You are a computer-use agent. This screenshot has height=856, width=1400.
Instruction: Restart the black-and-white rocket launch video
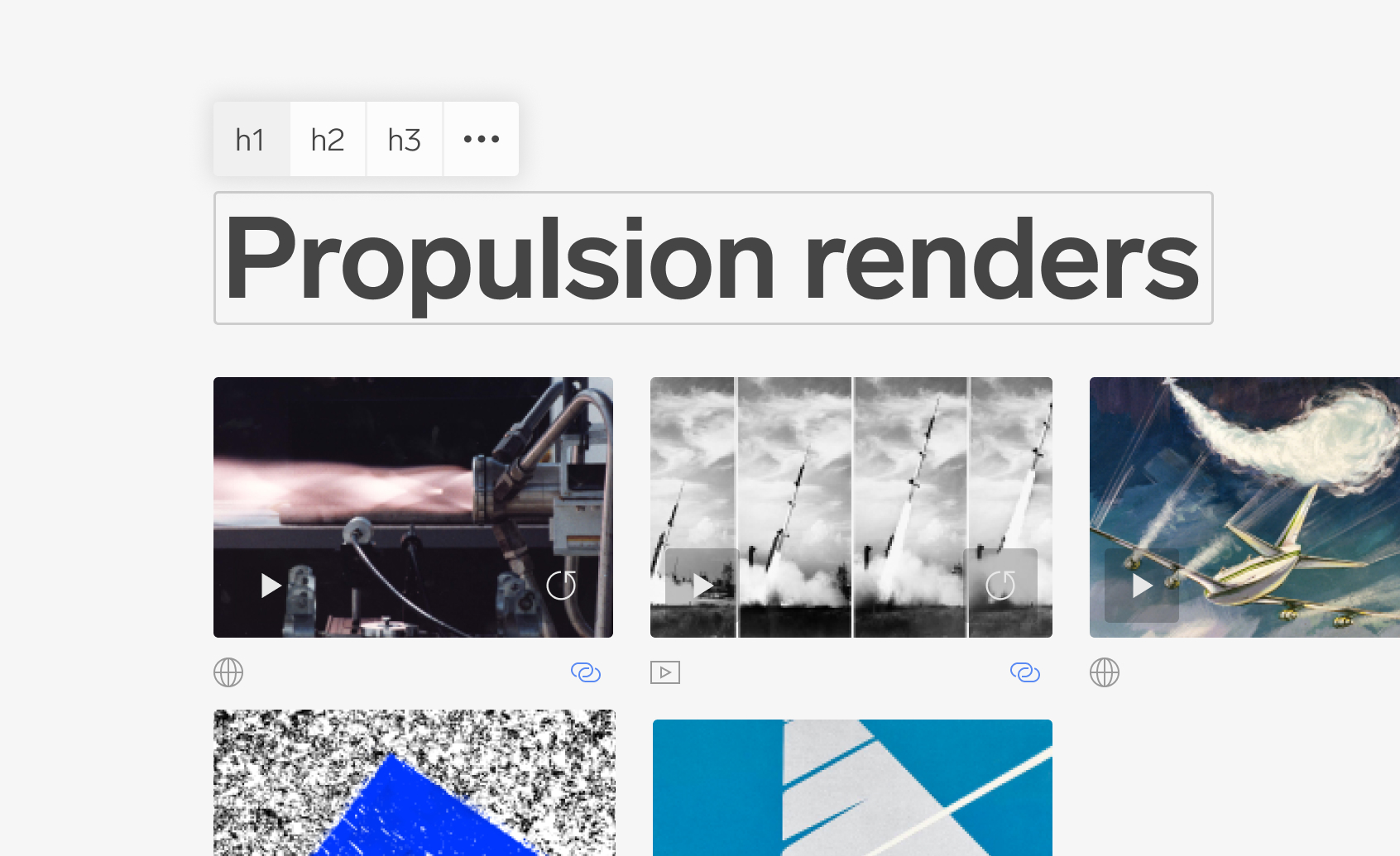[x=1000, y=586]
